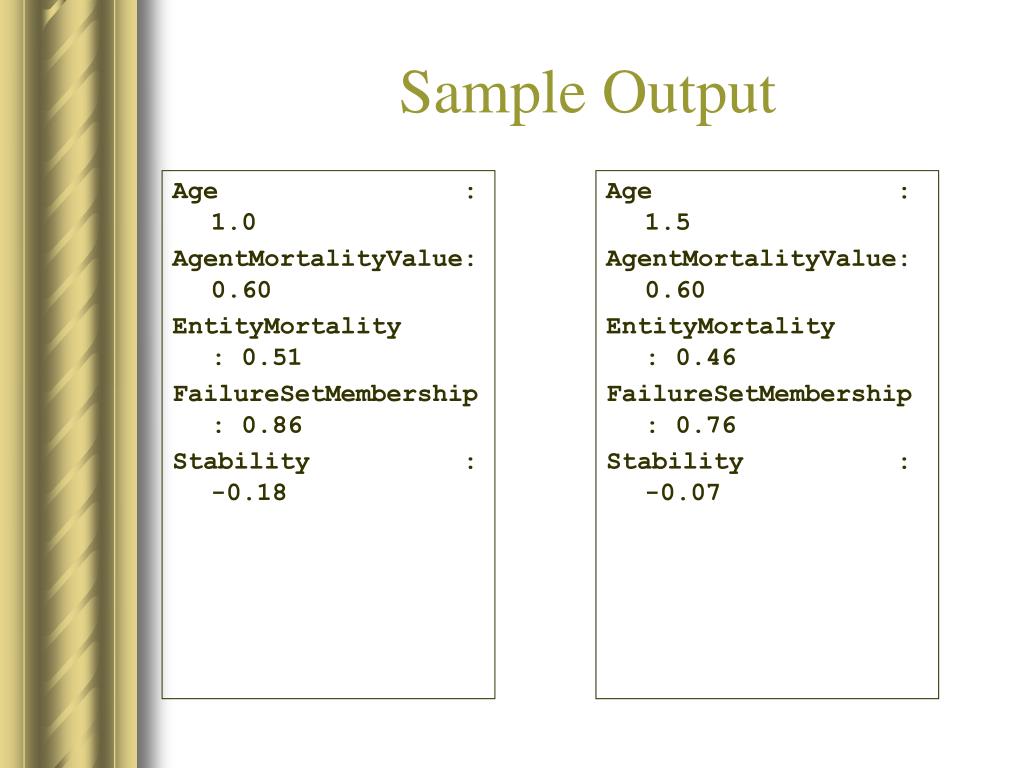1024x768 pixels.
Task: Click the 0.46 EntityMortality value
Action: (x=706, y=357)
